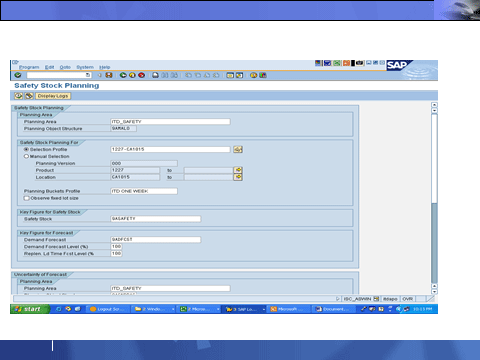Click the Safety Stock field 9ASAFETY
Viewport: 480px width, 360px height.
tap(155, 219)
